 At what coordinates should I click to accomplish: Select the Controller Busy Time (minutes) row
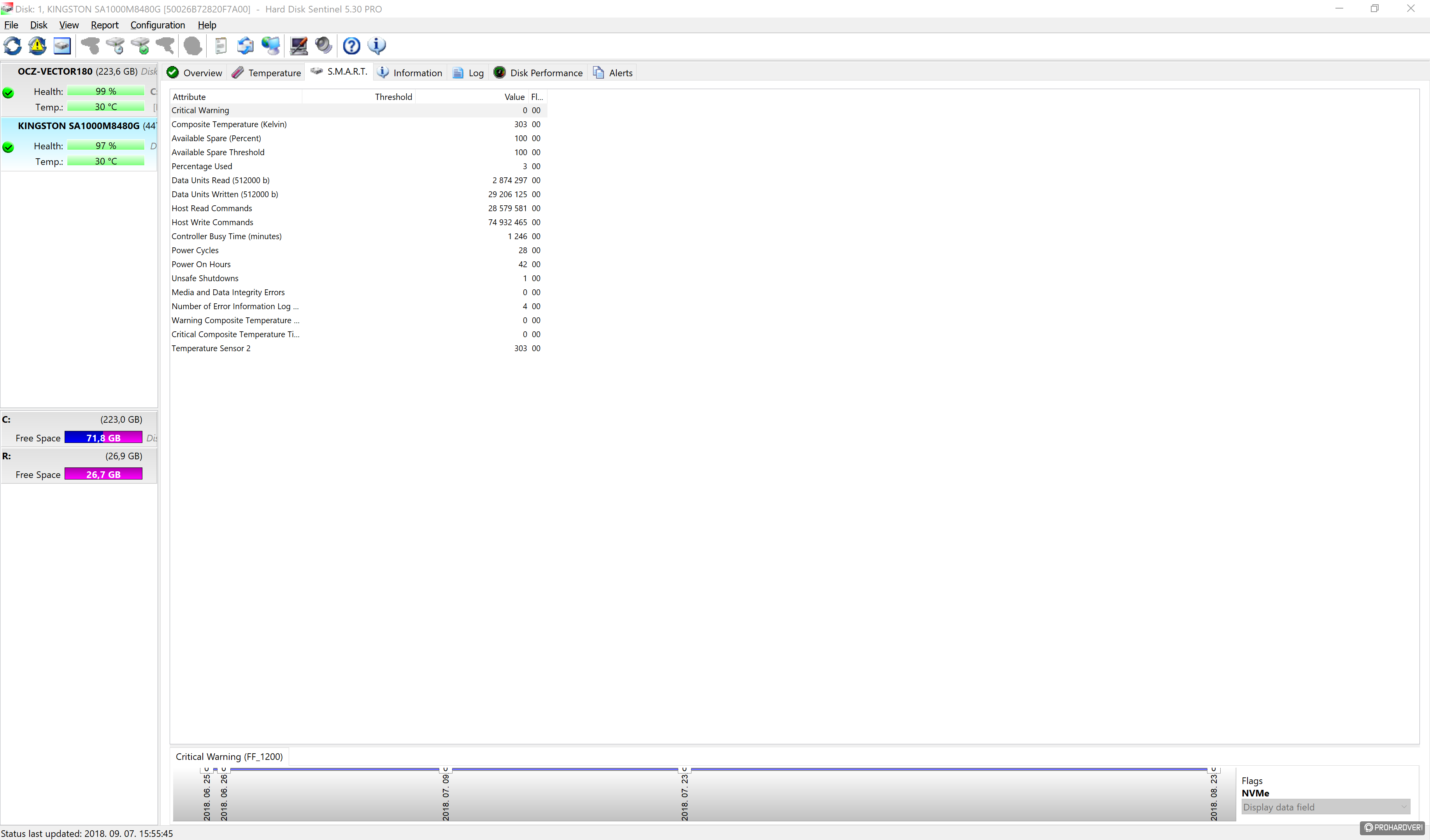pyautogui.click(x=359, y=236)
